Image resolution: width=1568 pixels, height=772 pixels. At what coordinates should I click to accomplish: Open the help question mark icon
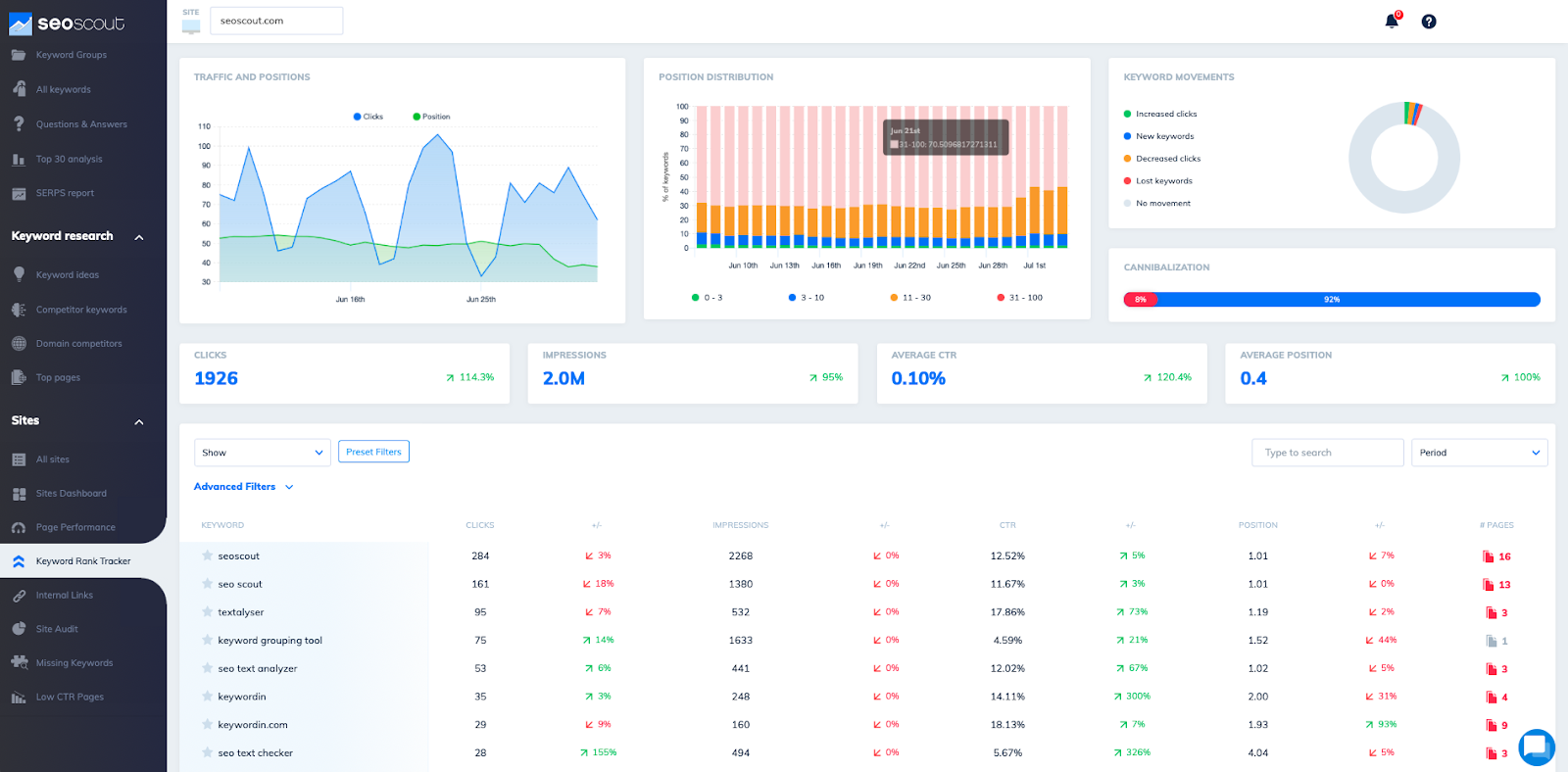point(1429,22)
